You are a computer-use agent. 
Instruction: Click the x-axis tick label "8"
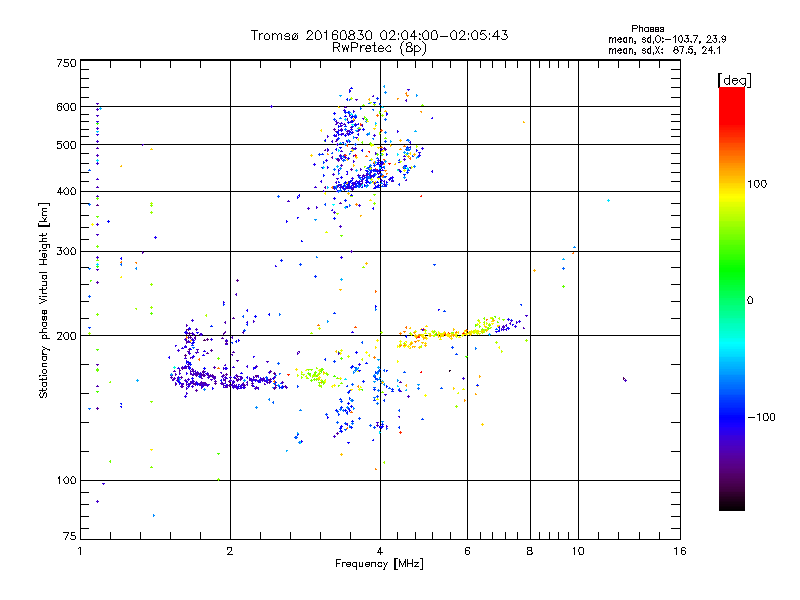point(530,551)
